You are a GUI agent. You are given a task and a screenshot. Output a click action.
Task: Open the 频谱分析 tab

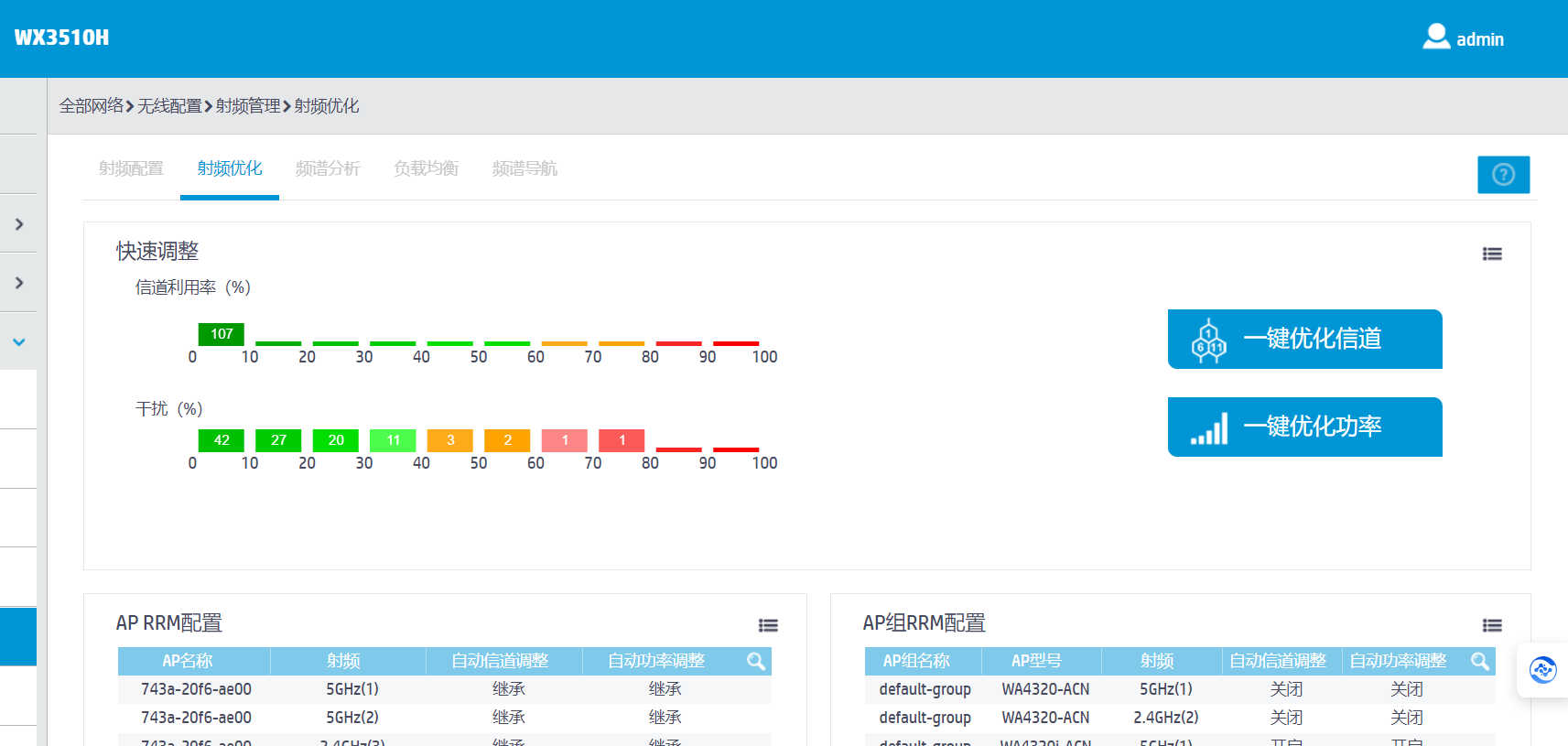pyautogui.click(x=328, y=168)
